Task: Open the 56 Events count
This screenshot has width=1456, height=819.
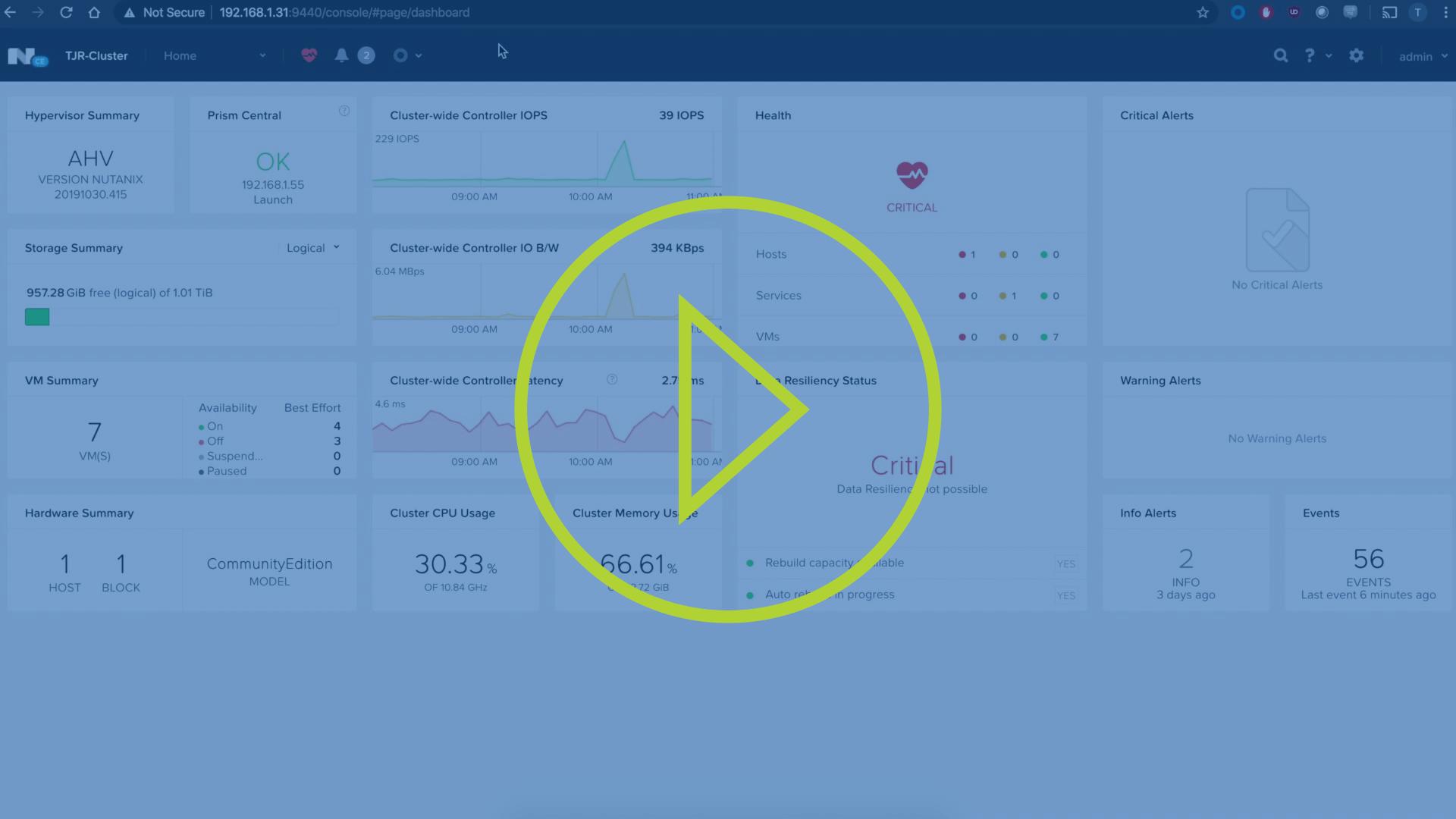Action: [1368, 559]
